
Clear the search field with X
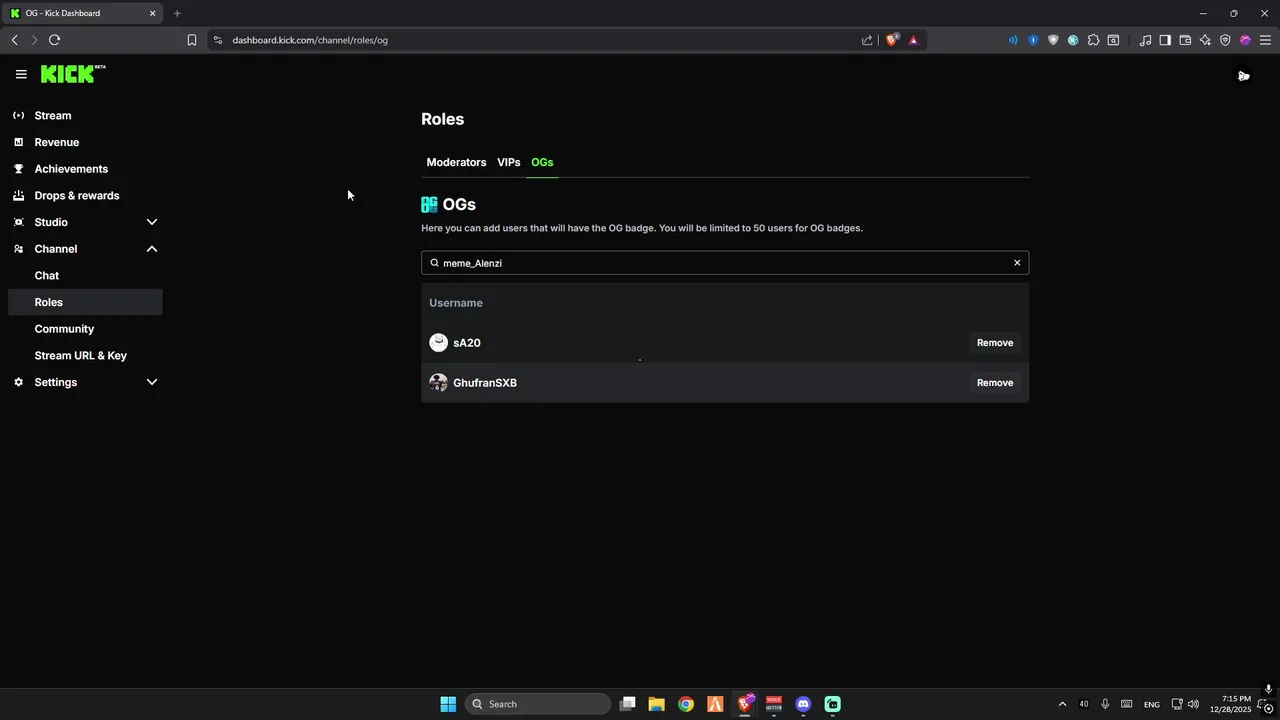[1017, 263]
